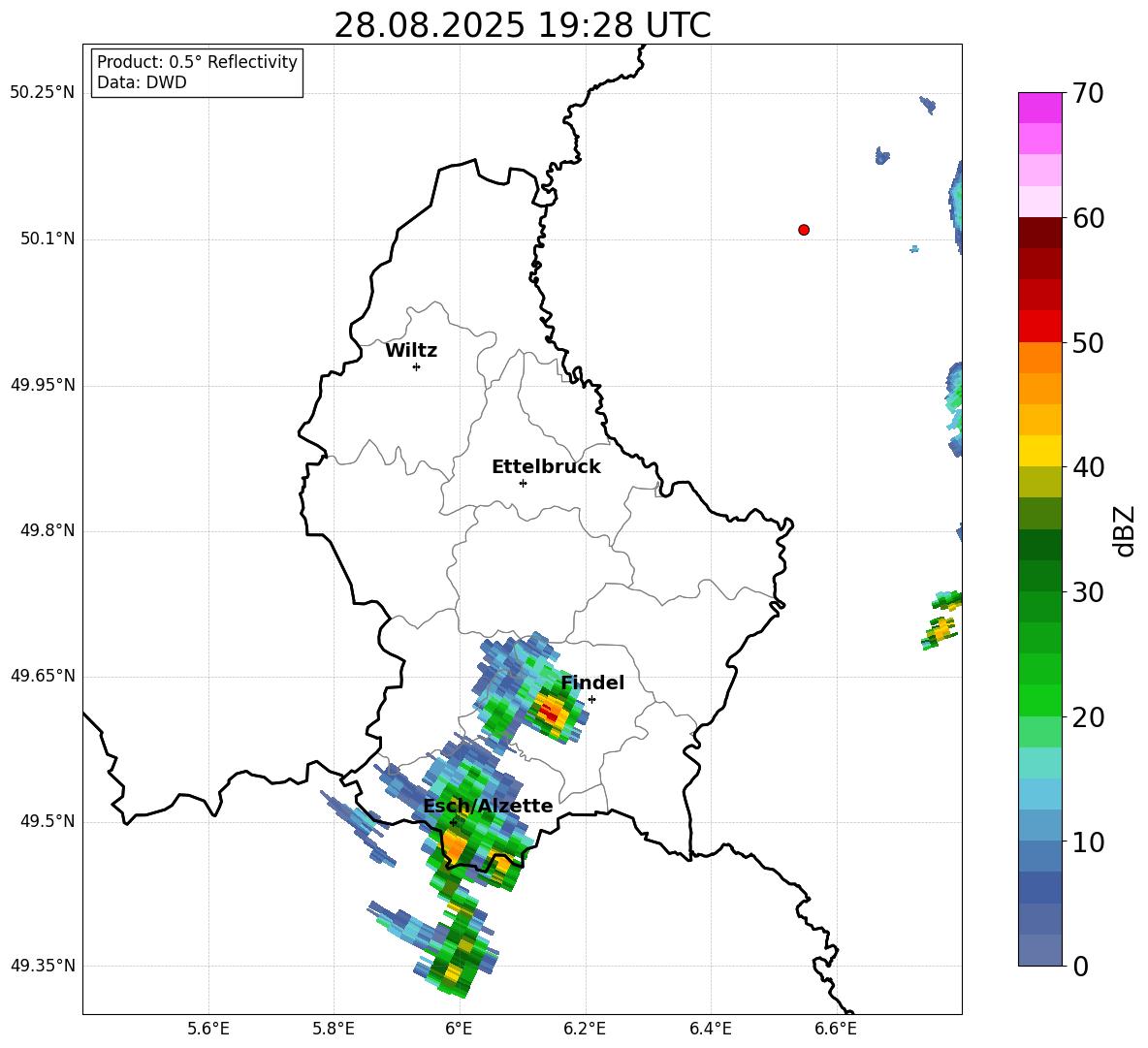This screenshot has height=1048, width=1148.
Task: Click the Wiltz station cross marker
Action: click(416, 366)
